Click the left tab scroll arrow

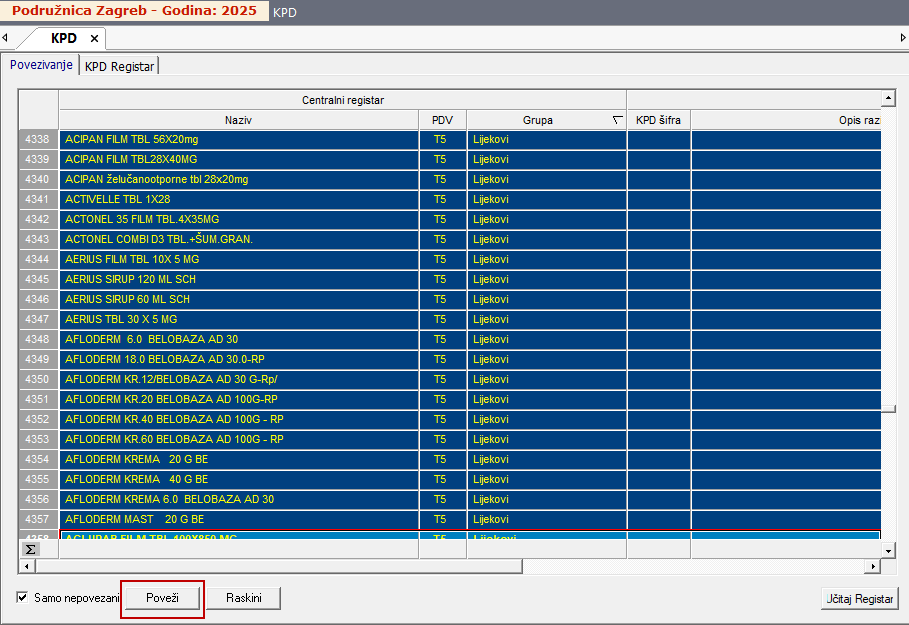[5, 38]
